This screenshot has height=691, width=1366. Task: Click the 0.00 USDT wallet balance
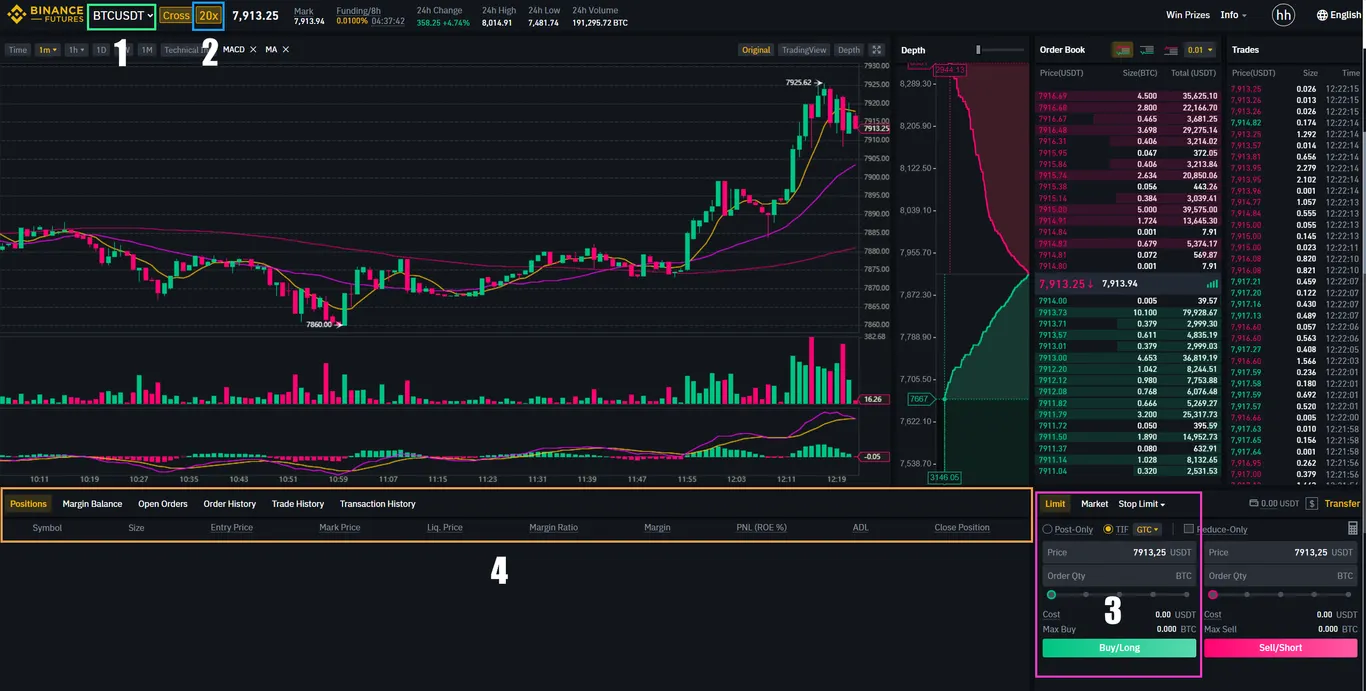tap(1282, 504)
